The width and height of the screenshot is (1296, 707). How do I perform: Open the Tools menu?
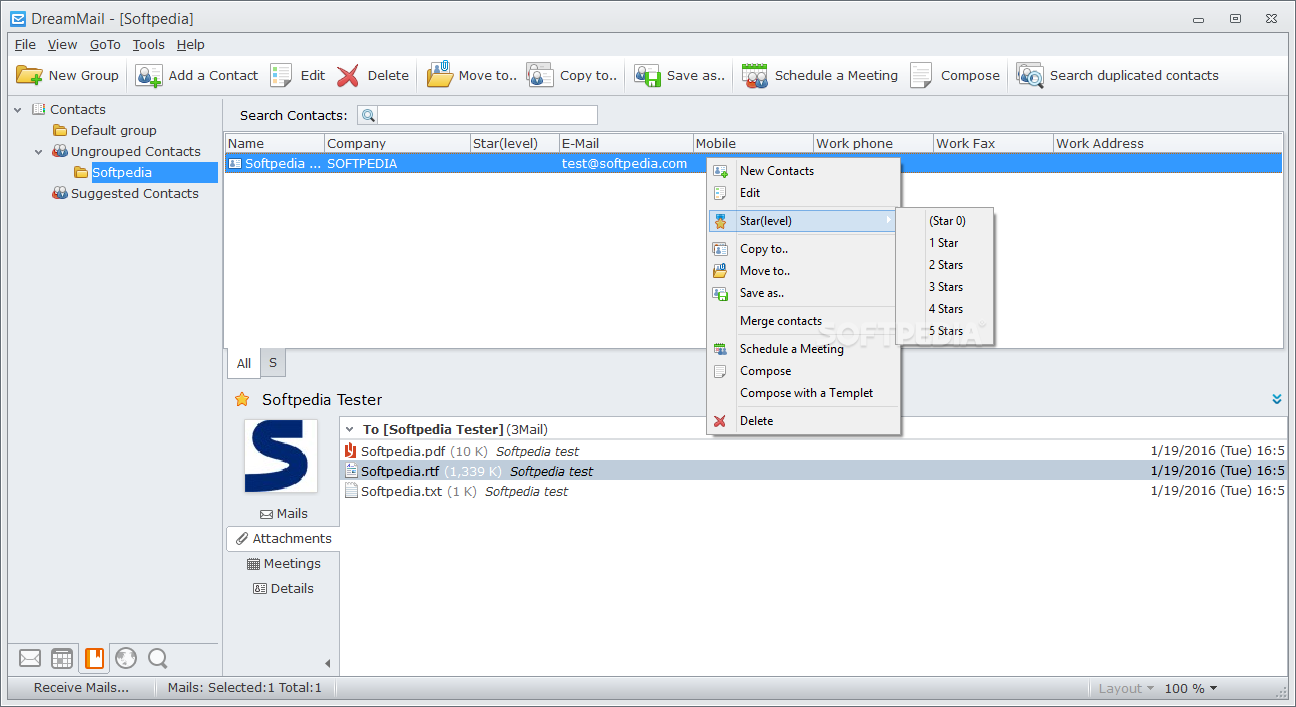coord(148,44)
